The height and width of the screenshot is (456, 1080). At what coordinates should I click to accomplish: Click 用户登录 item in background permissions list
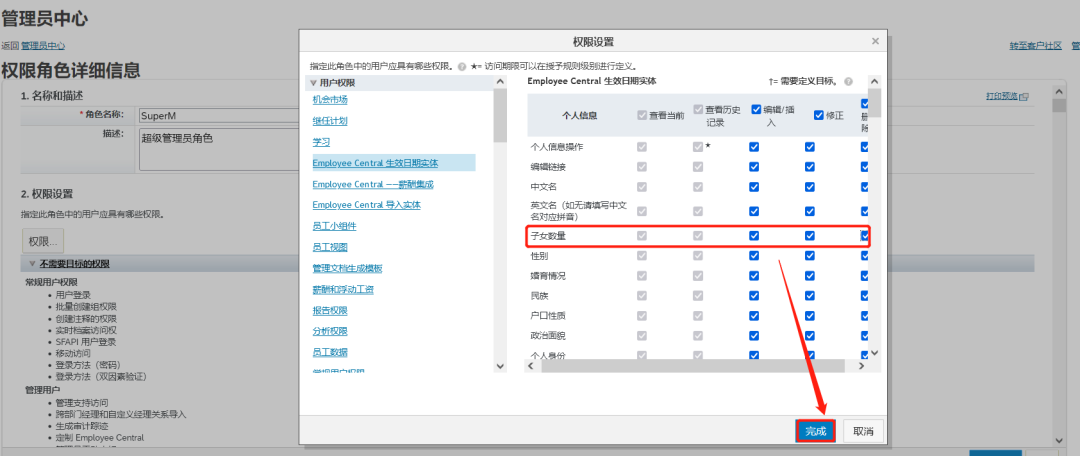tap(73, 295)
